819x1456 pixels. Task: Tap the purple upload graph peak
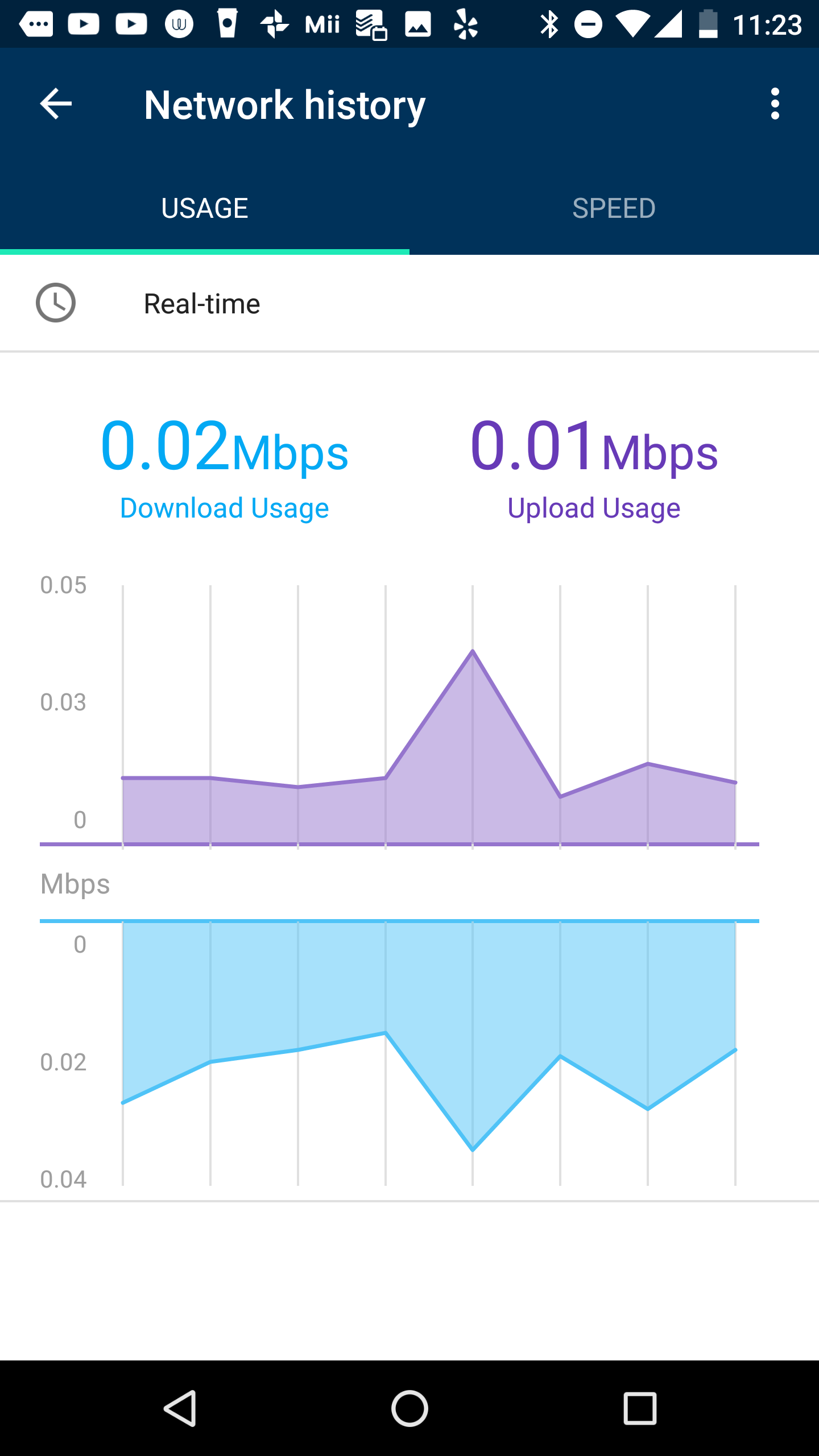pyautogui.click(x=473, y=652)
